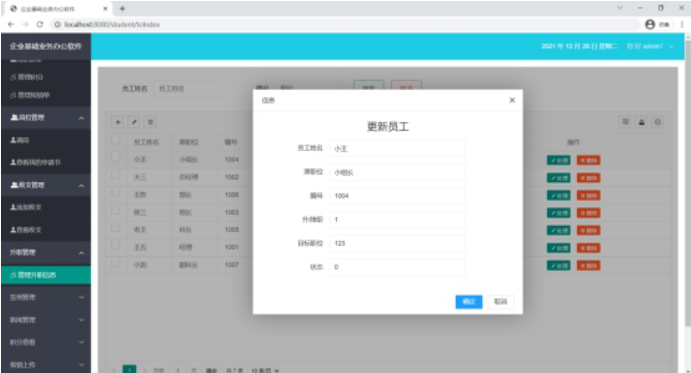The width and height of the screenshot is (691, 373).
Task: Click the next page arrow in pagination
Action: (x=144, y=370)
